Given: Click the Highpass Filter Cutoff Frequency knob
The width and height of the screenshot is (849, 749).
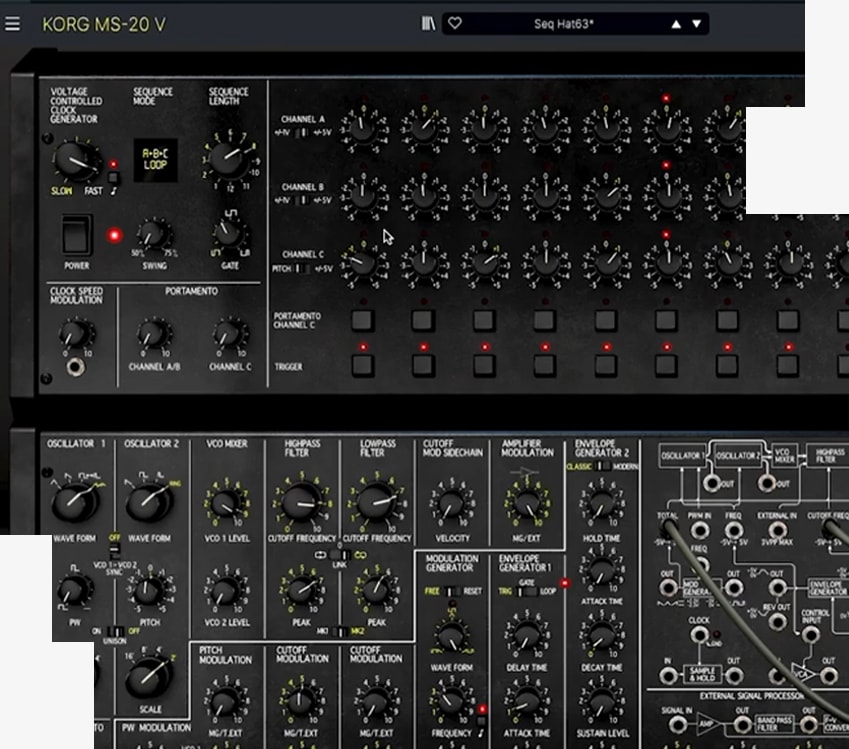Looking at the screenshot, I should coord(302,502).
